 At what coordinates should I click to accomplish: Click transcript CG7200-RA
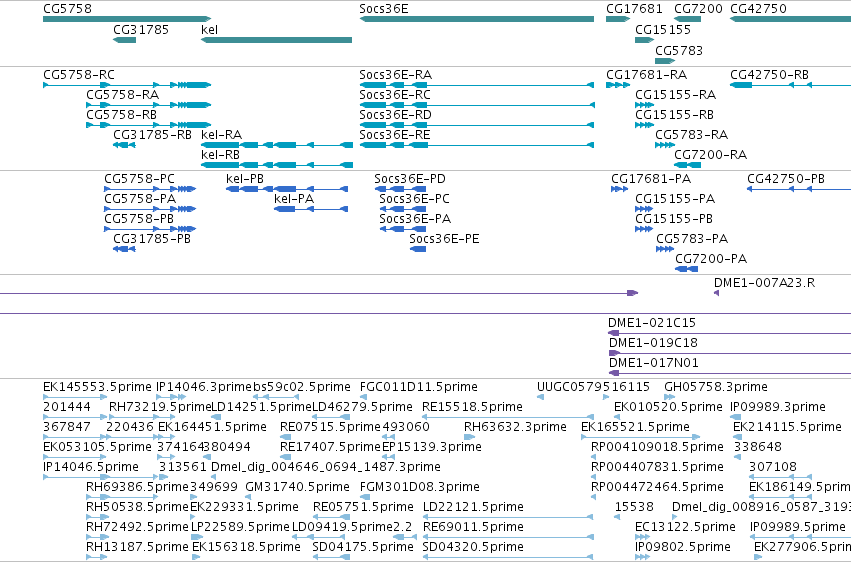click(687, 165)
